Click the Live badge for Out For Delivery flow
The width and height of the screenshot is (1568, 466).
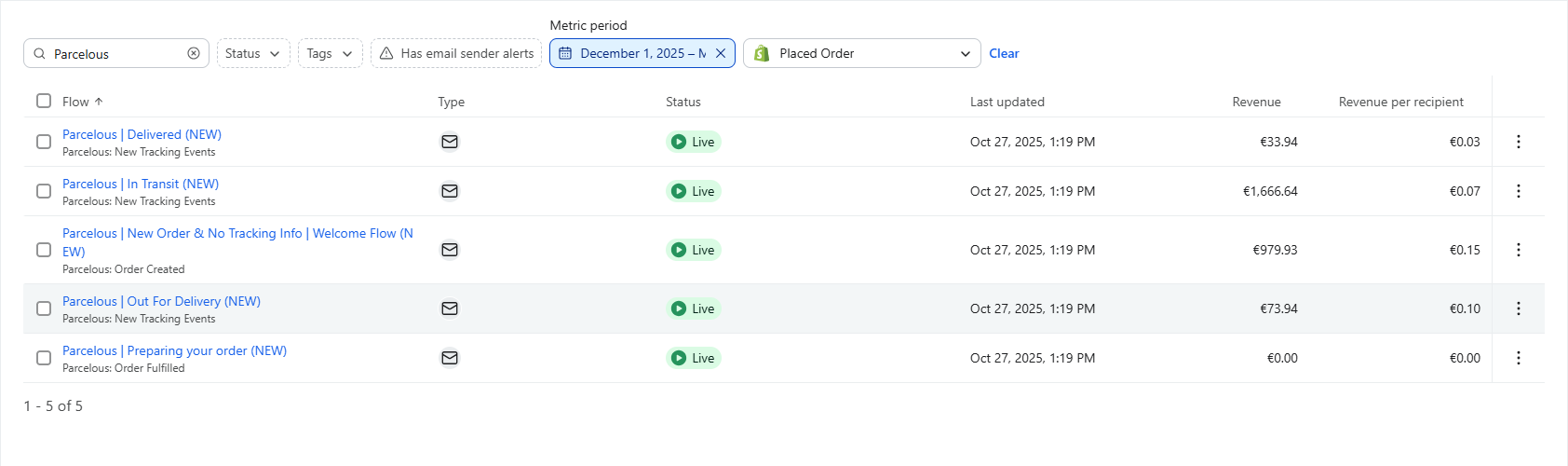tap(694, 308)
